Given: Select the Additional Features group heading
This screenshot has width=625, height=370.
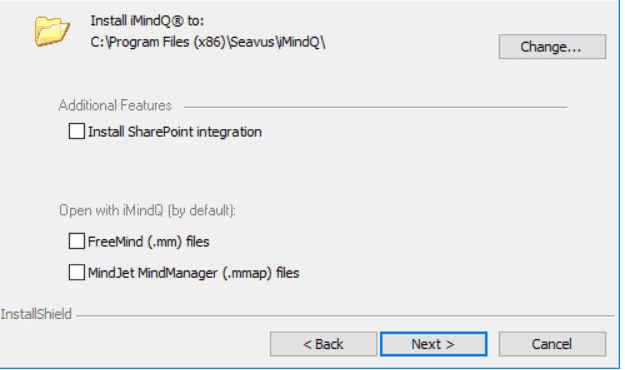Looking at the screenshot, I should coord(115,105).
